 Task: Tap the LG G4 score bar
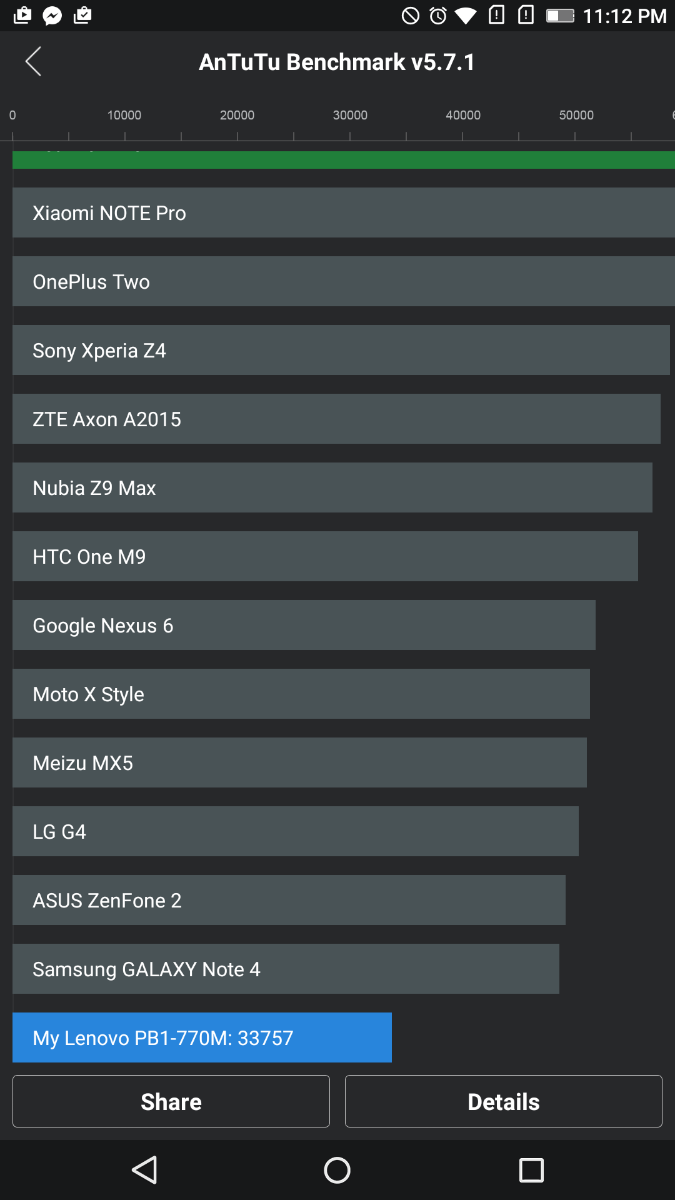(x=295, y=832)
